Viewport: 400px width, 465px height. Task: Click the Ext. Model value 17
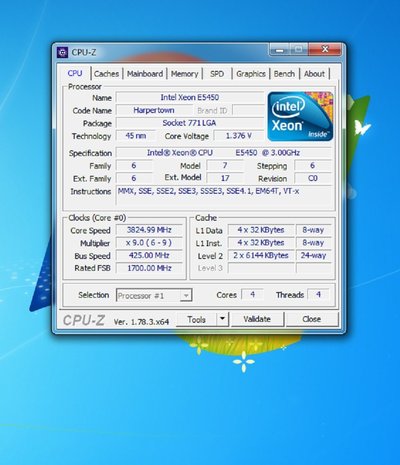[x=225, y=178]
